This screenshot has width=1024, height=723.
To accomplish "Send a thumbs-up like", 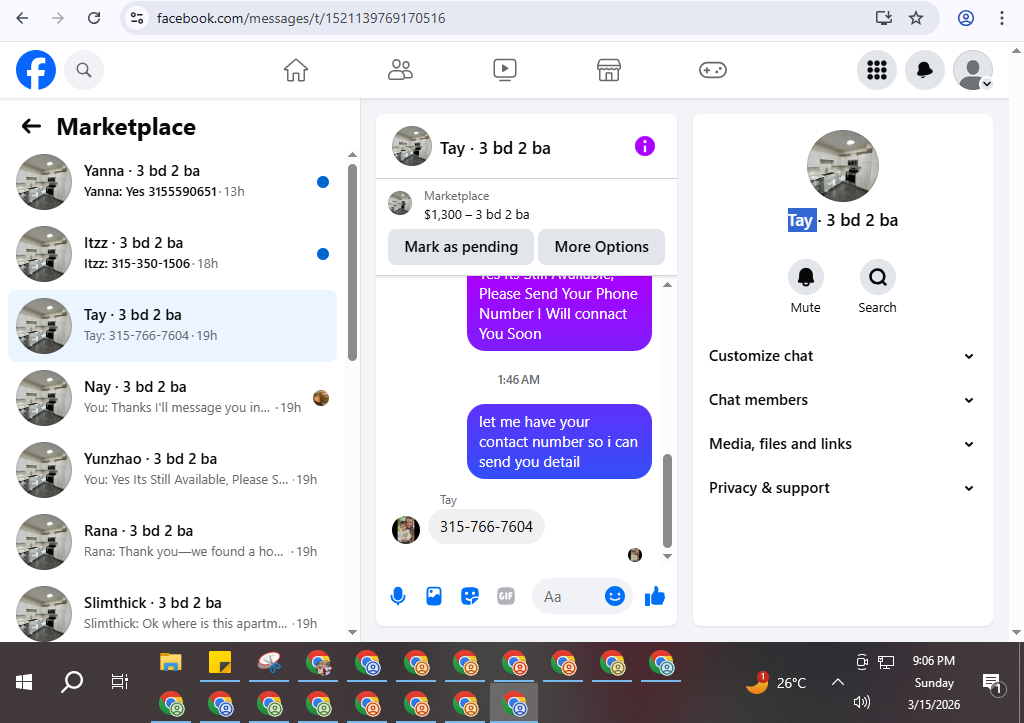I will (654, 596).
